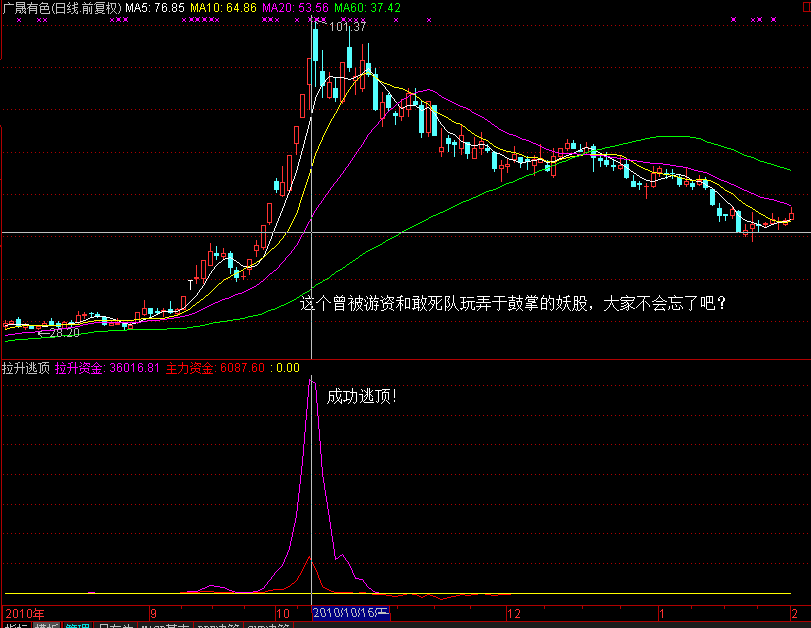Click the highlighted 2010/10/15 date box
The width and height of the screenshot is (811, 628).
tap(351, 614)
